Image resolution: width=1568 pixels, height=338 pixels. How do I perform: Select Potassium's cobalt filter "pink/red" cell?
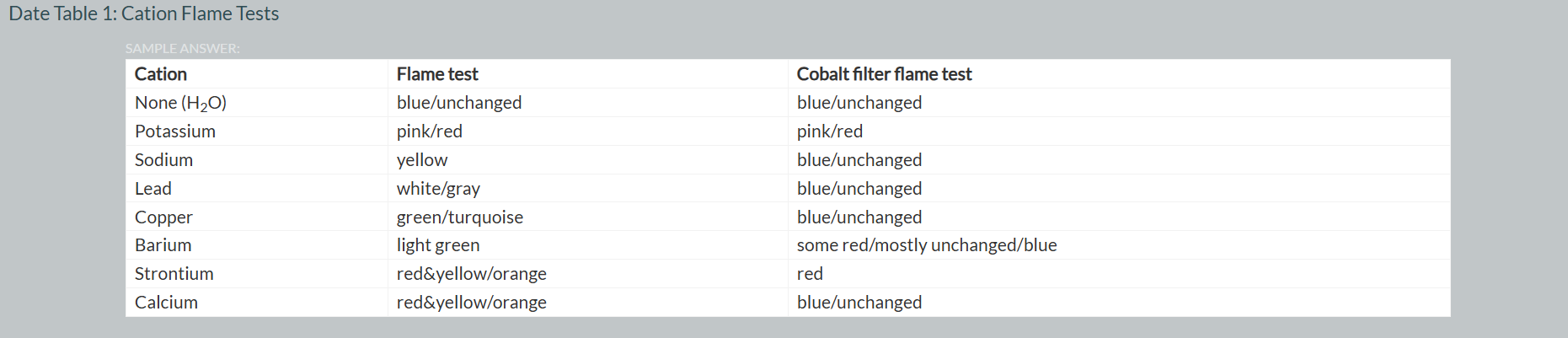tap(830, 131)
